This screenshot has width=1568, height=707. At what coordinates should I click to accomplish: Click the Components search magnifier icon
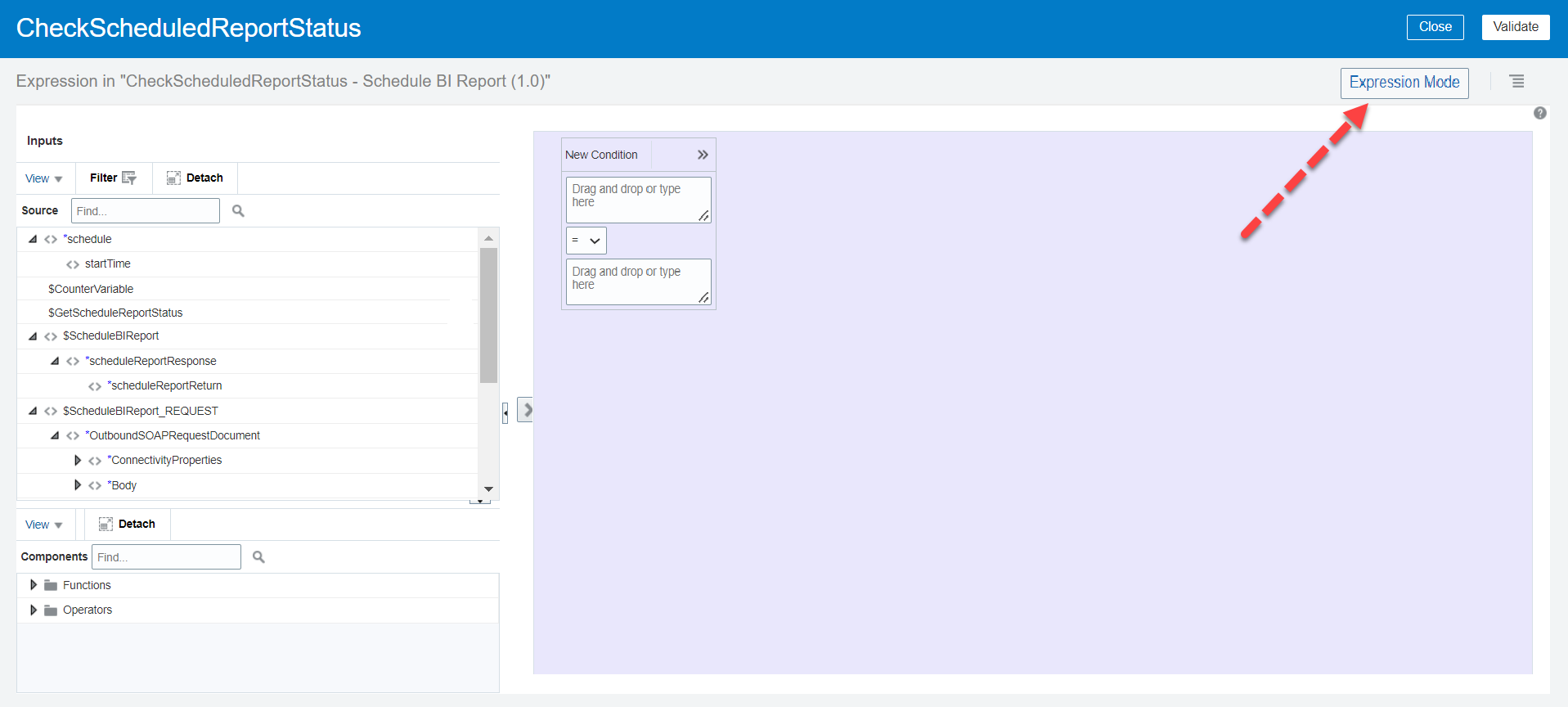click(x=258, y=557)
